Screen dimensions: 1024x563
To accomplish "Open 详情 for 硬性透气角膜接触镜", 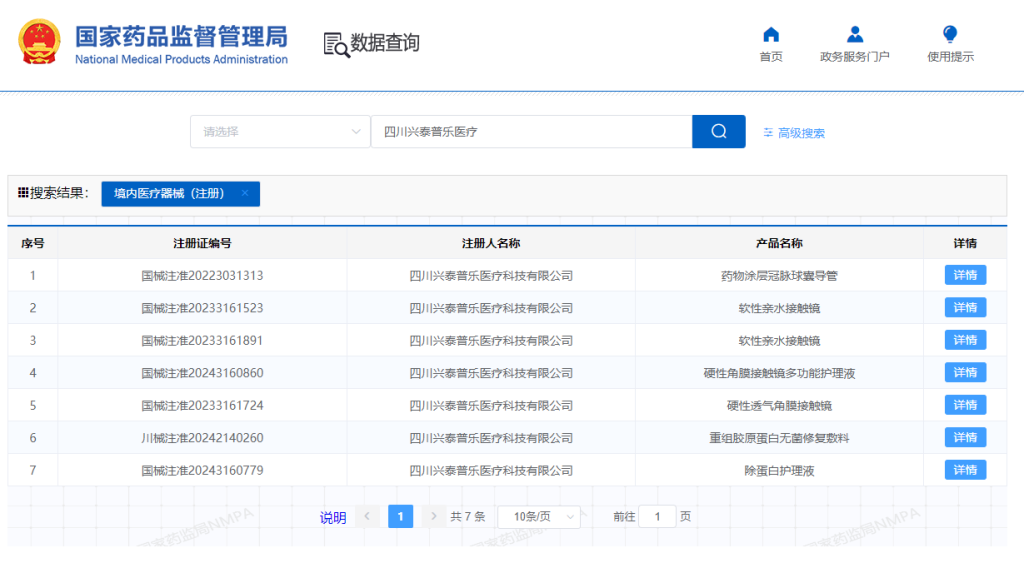I will [965, 405].
